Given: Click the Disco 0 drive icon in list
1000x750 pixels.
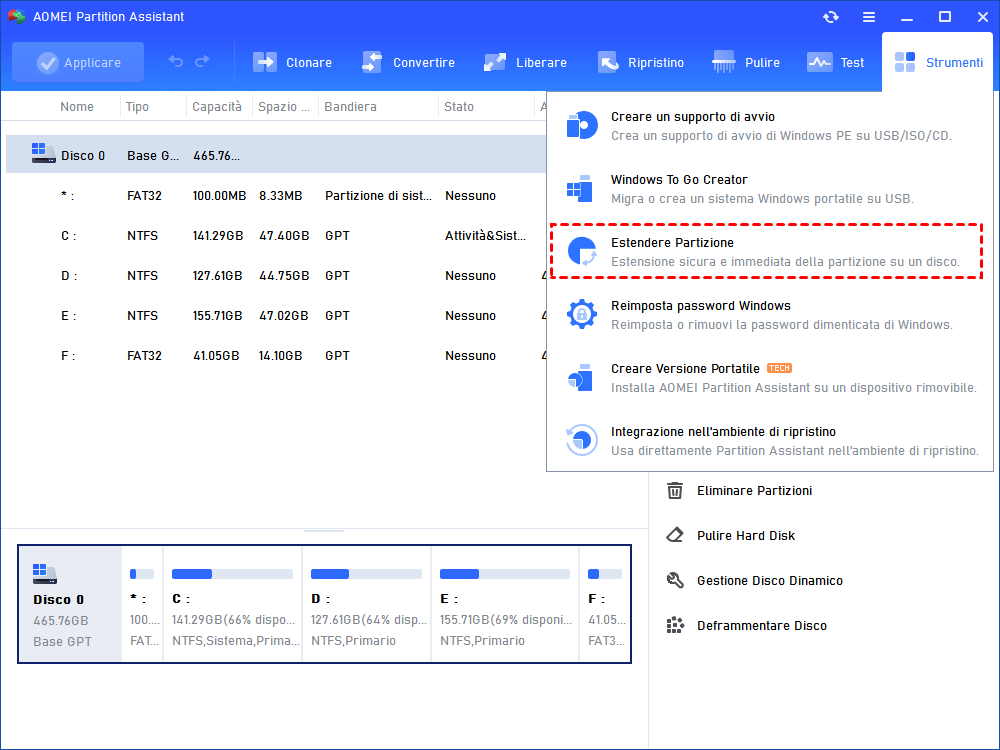Looking at the screenshot, I should tap(43, 153).
